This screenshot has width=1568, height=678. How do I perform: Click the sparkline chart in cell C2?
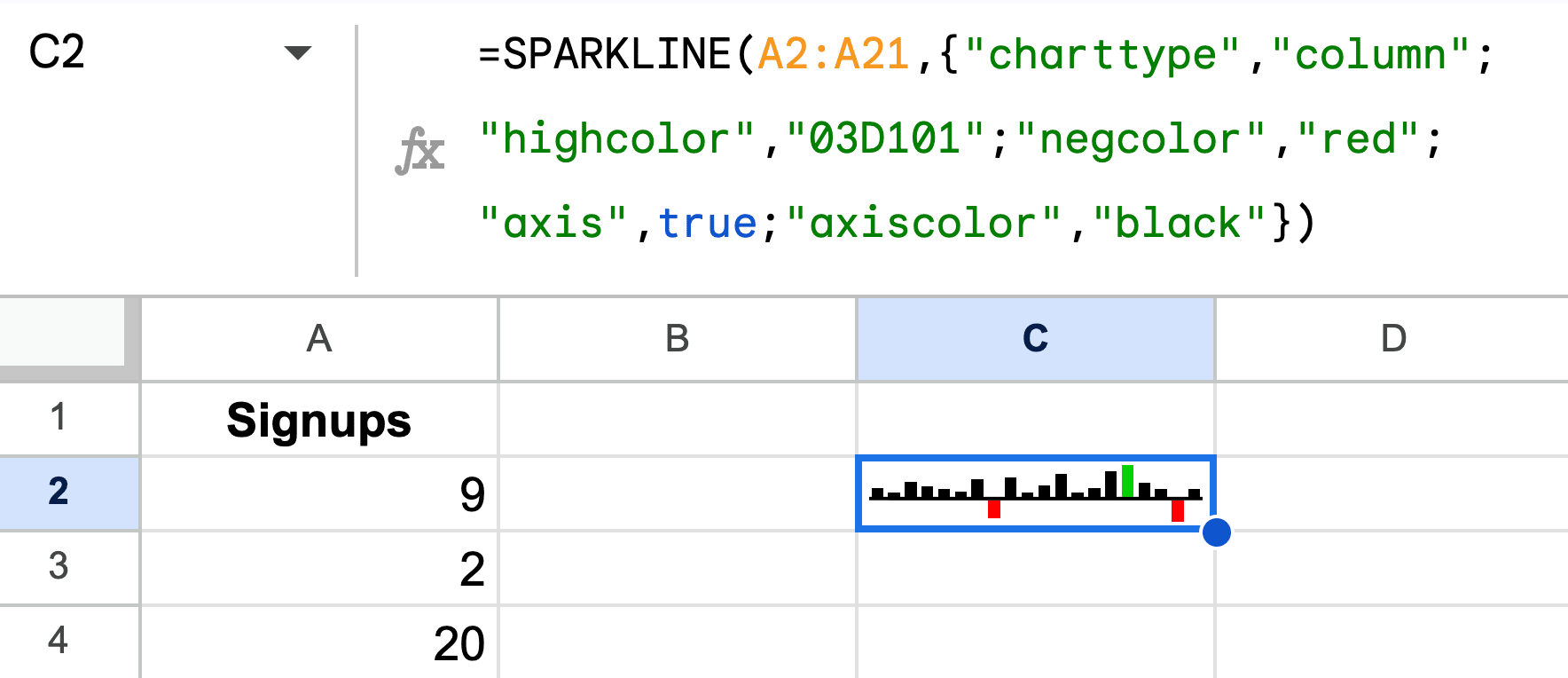(1035, 493)
